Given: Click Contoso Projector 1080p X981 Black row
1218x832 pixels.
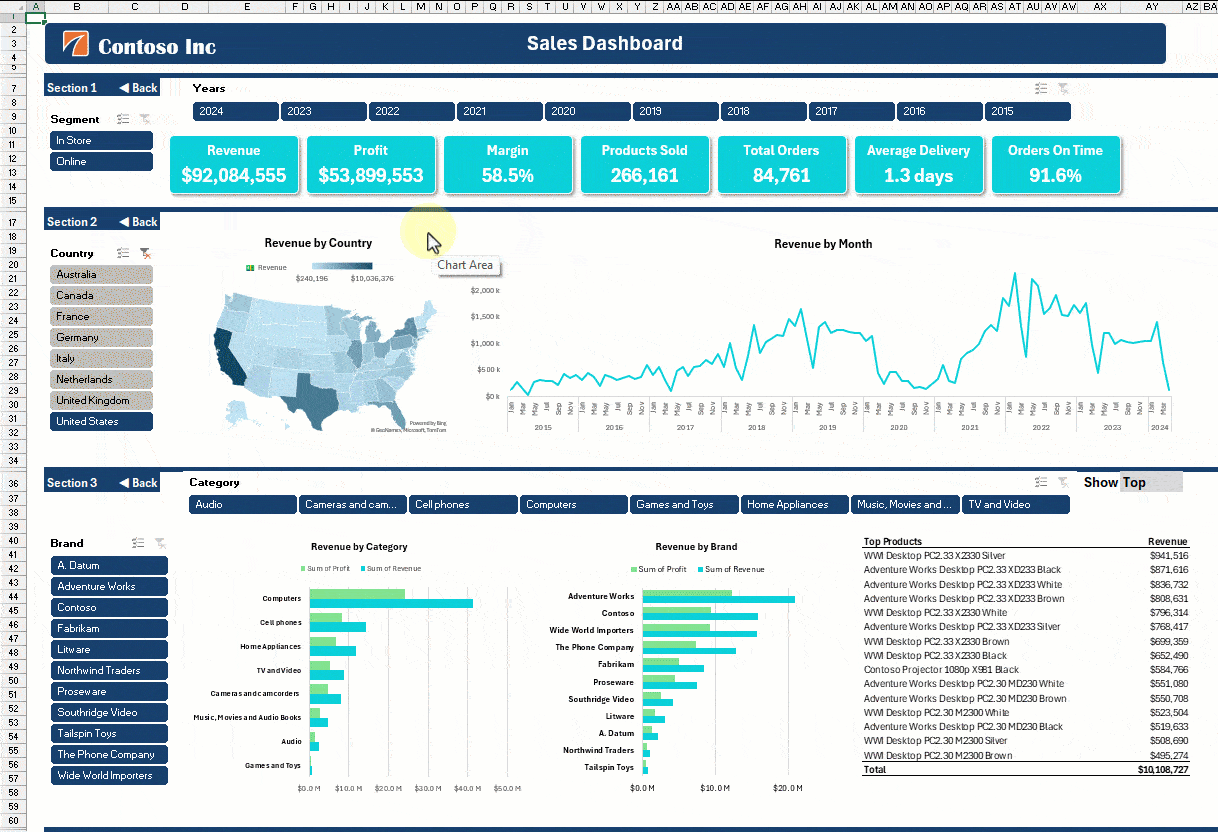Looking at the screenshot, I should click(x=1026, y=670).
